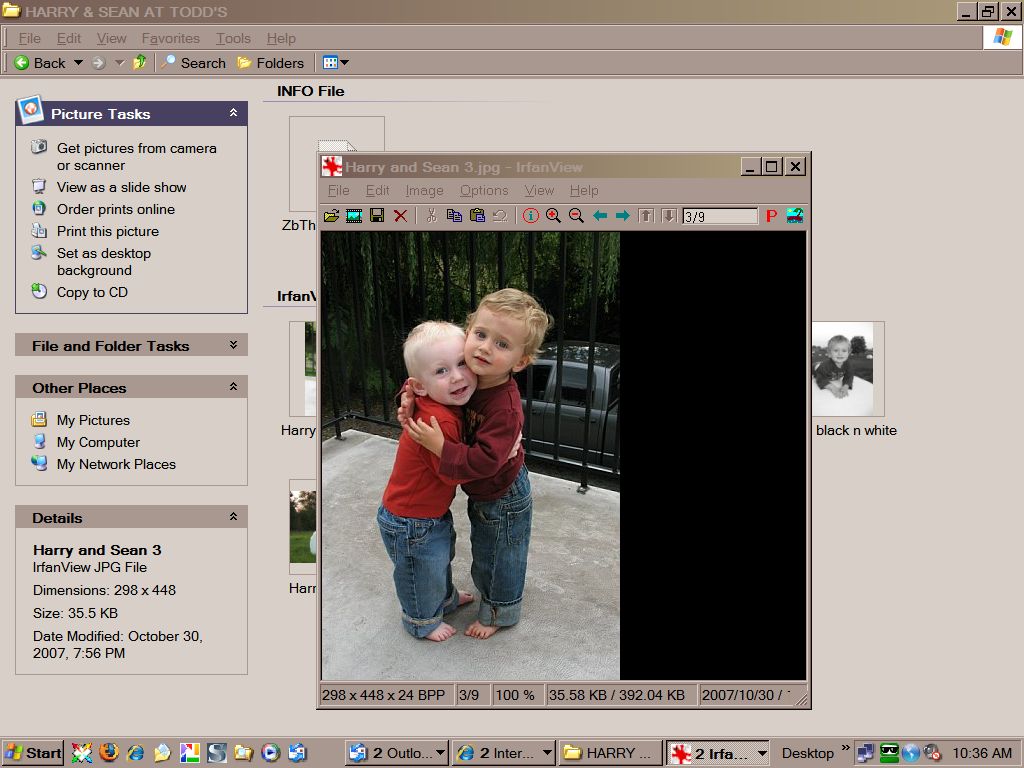
Task: Go to previous image with left arrow
Action: (x=600, y=215)
